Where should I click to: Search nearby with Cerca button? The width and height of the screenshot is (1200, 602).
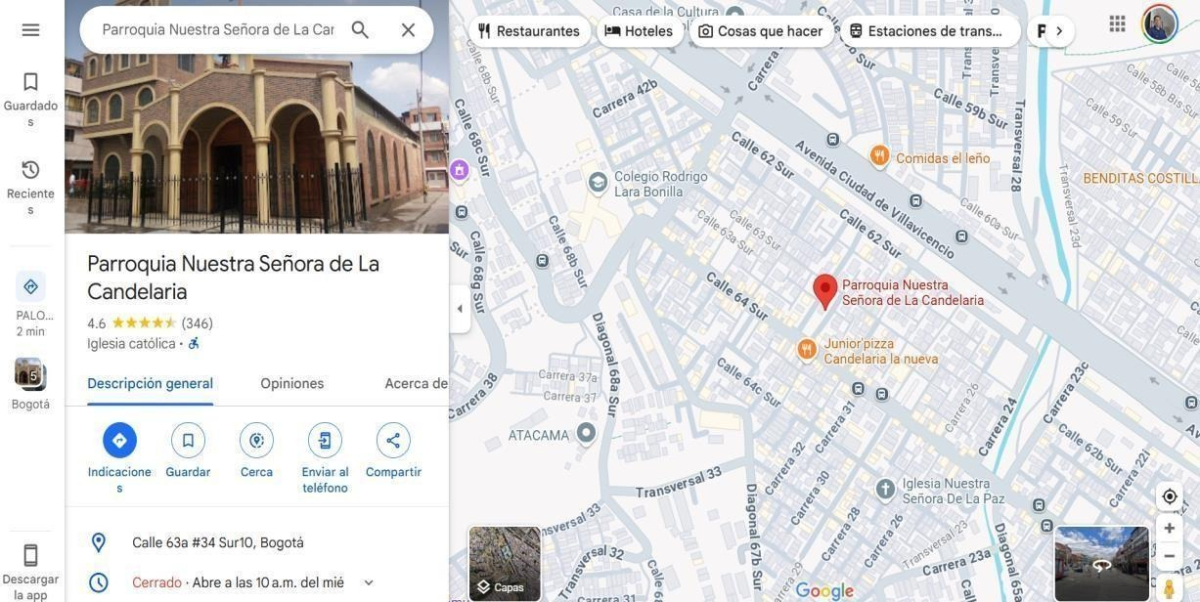[x=256, y=440]
